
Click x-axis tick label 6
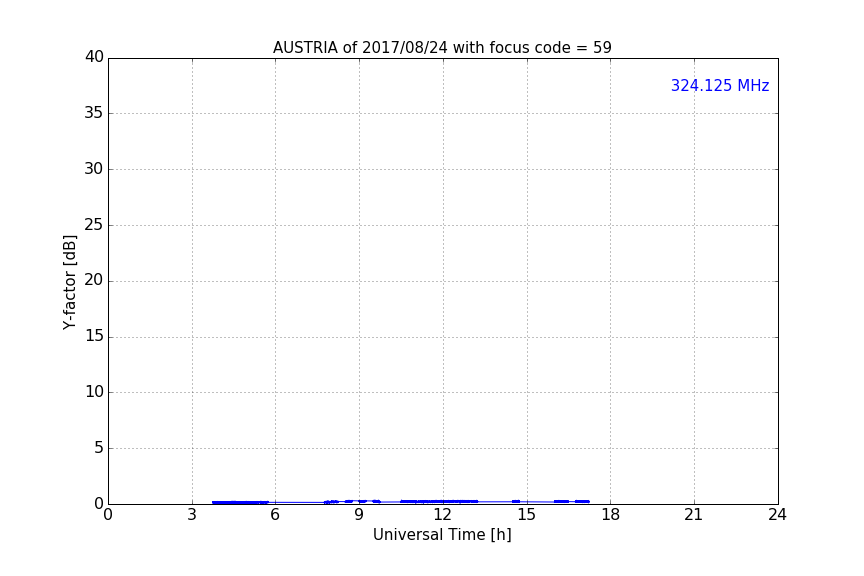click(x=275, y=515)
